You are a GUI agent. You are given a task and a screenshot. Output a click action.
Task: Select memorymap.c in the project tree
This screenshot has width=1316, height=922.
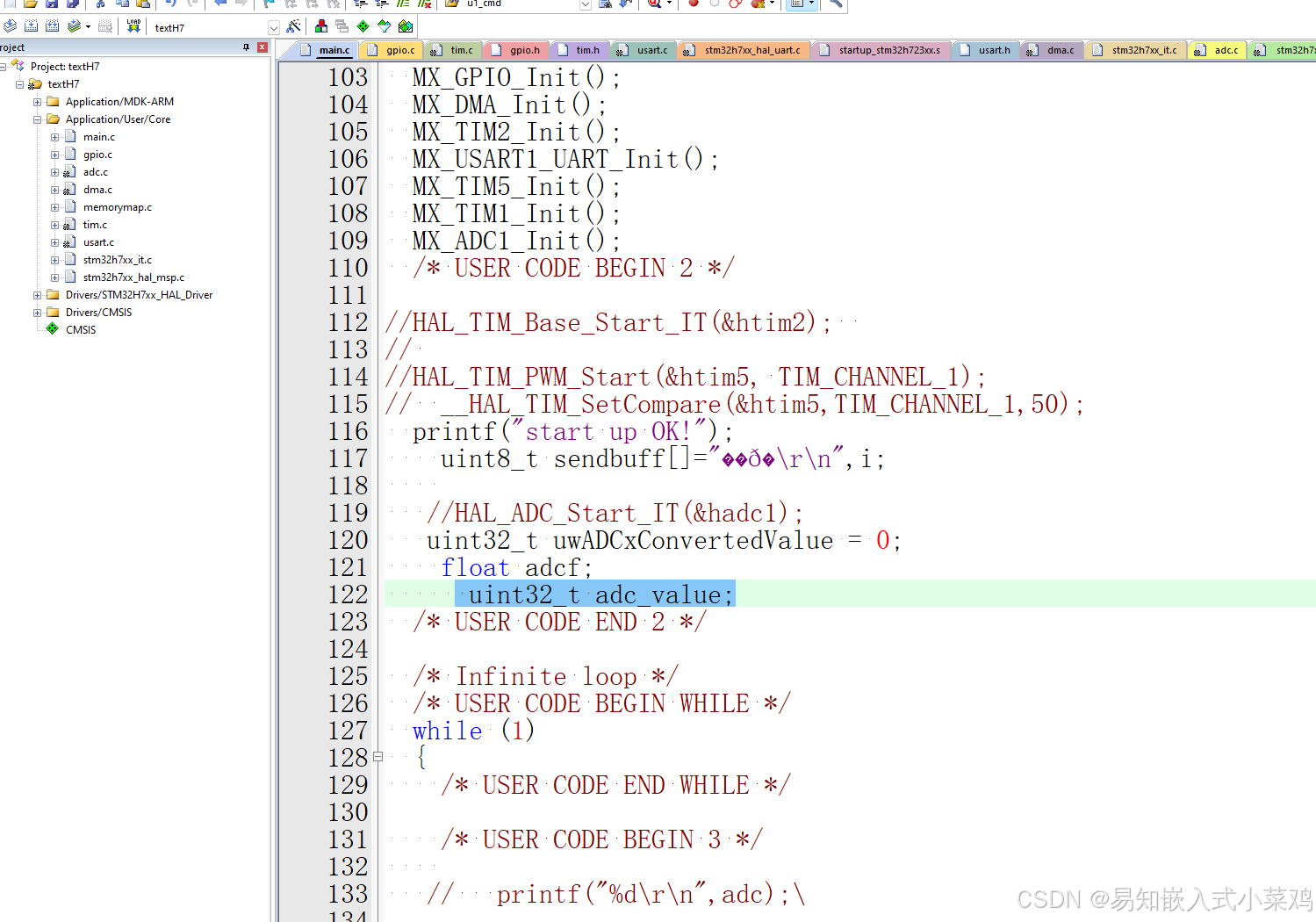tap(118, 207)
